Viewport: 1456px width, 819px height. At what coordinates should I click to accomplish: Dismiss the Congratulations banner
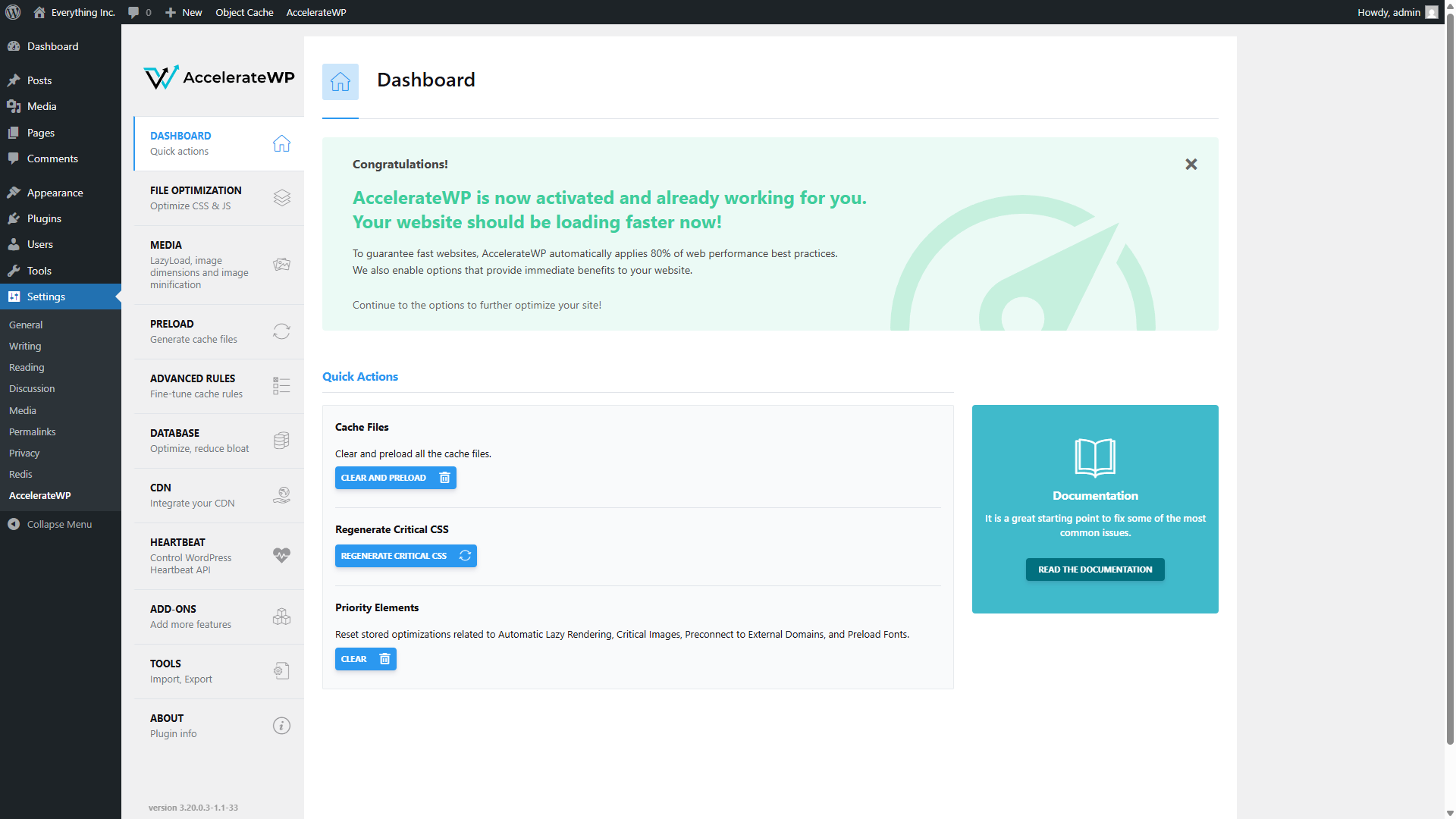[x=1191, y=165]
